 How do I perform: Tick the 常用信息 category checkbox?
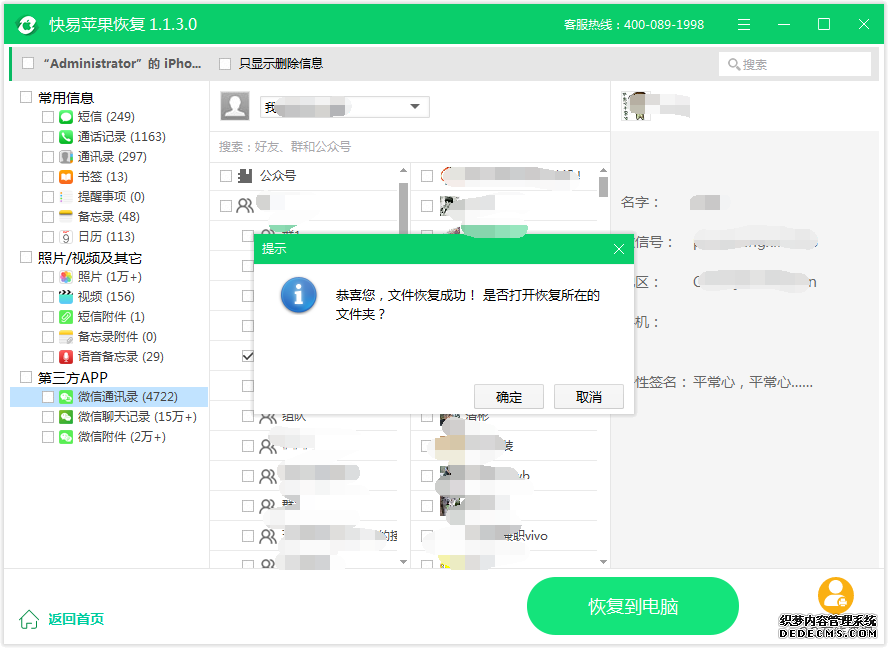tap(27, 97)
